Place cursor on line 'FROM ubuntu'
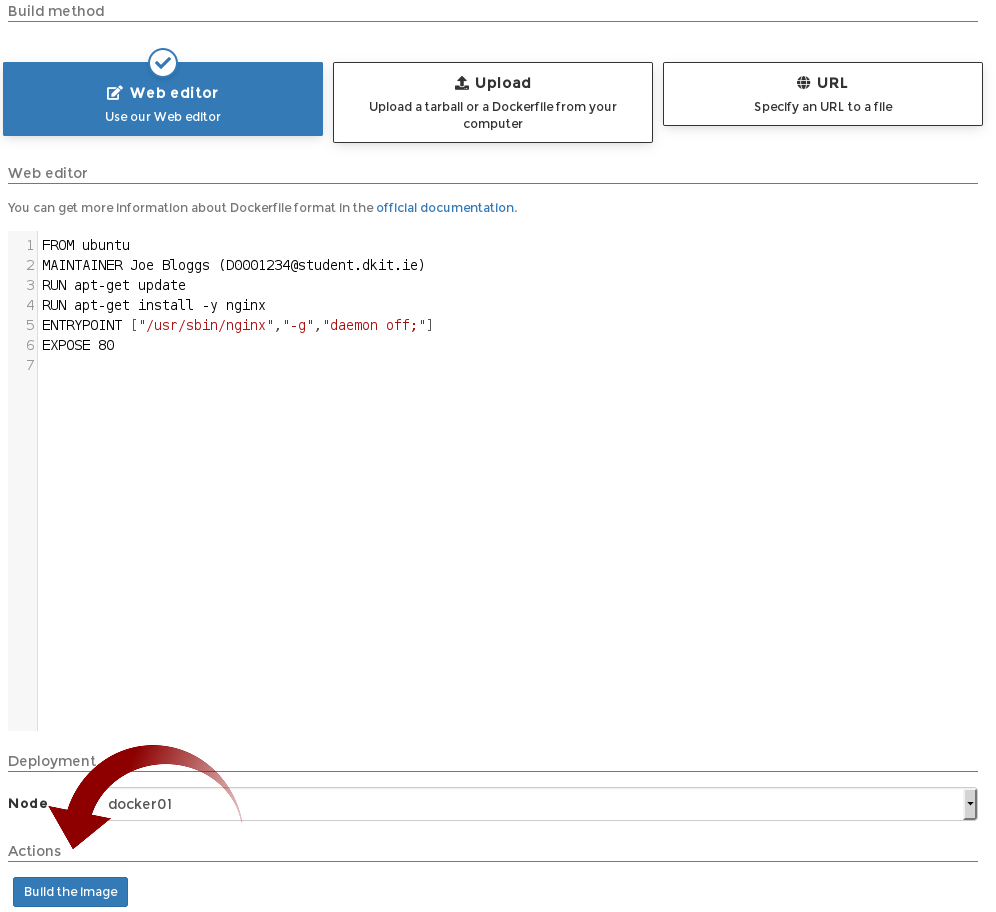 tap(86, 245)
